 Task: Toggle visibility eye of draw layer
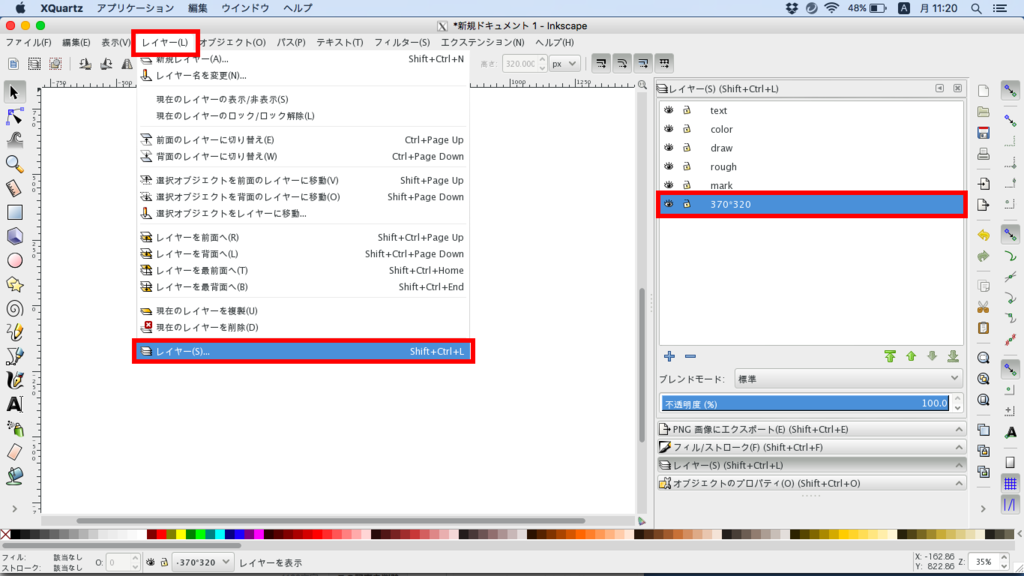click(x=669, y=148)
